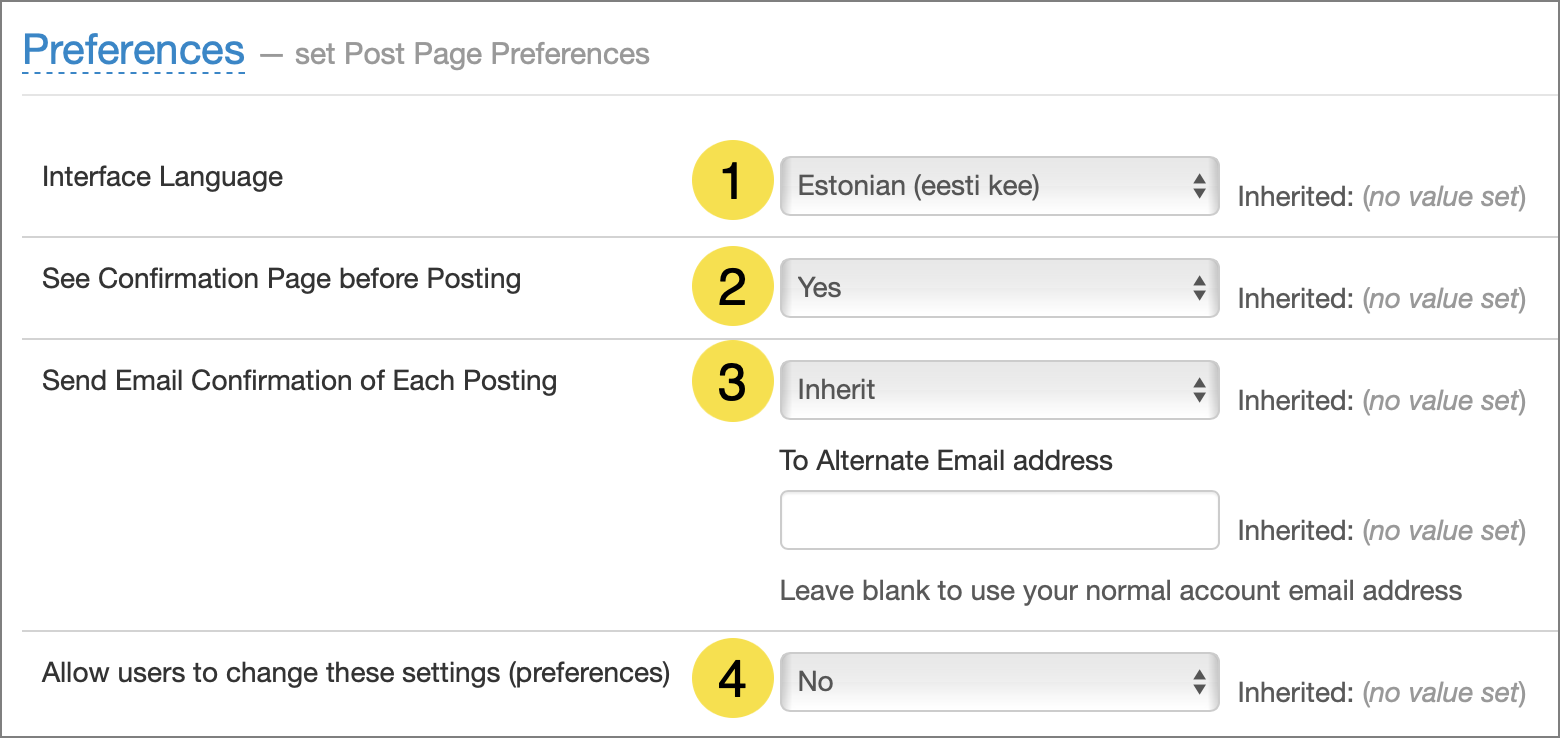
Task: Open the Interface Language dropdown
Action: [998, 186]
